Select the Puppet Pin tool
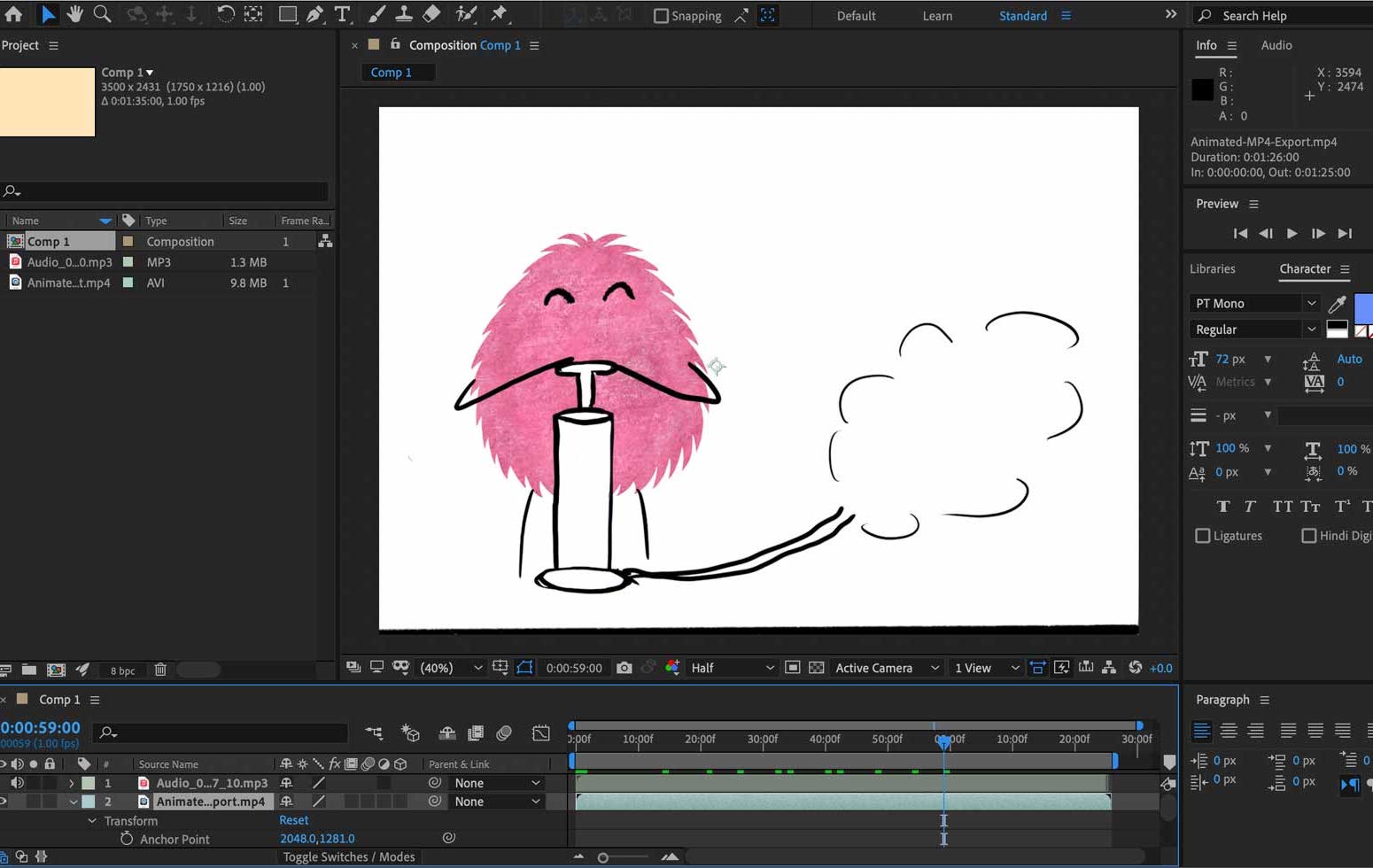 (499, 14)
